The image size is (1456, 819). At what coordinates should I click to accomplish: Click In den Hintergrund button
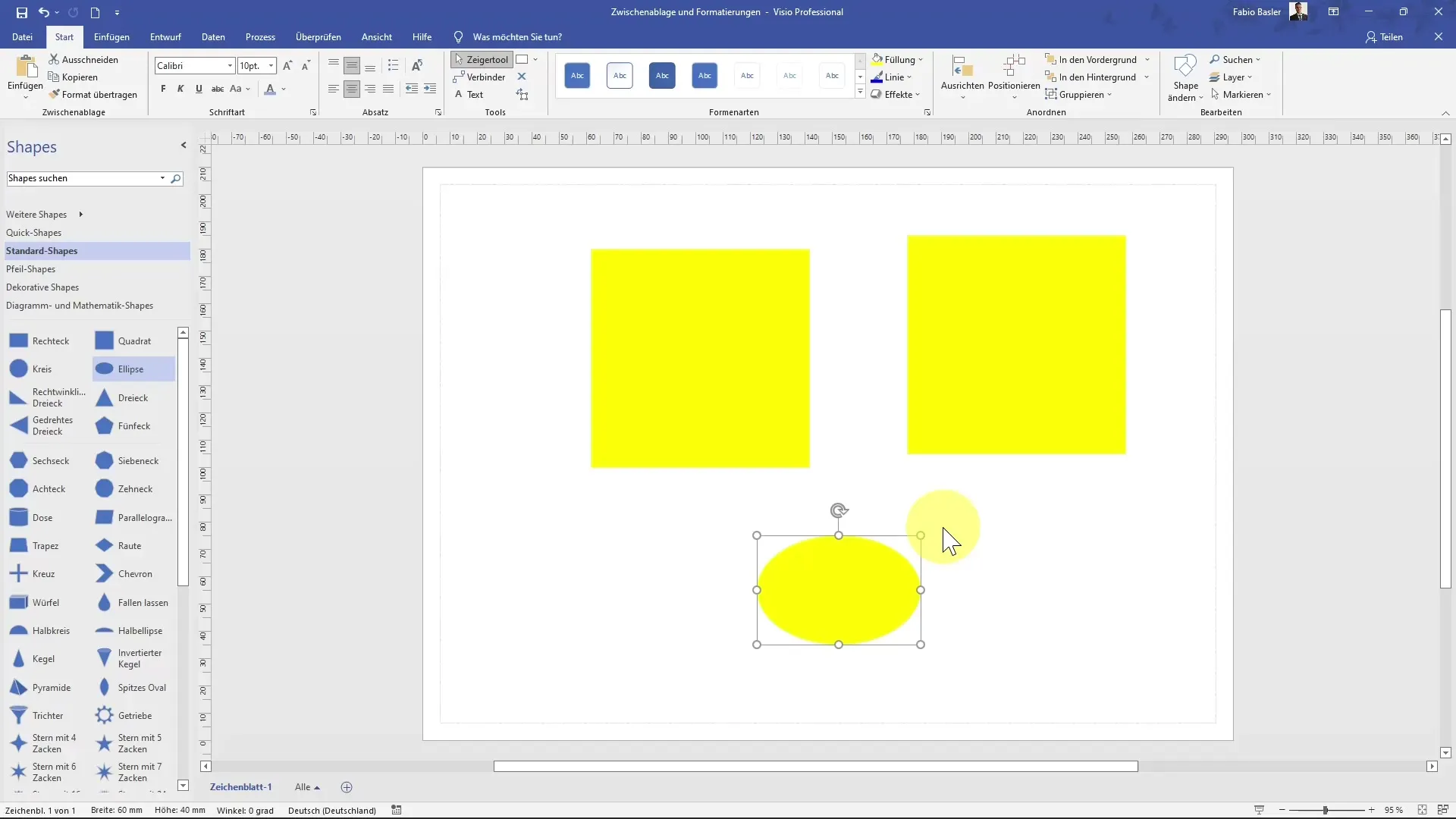pos(1090,77)
